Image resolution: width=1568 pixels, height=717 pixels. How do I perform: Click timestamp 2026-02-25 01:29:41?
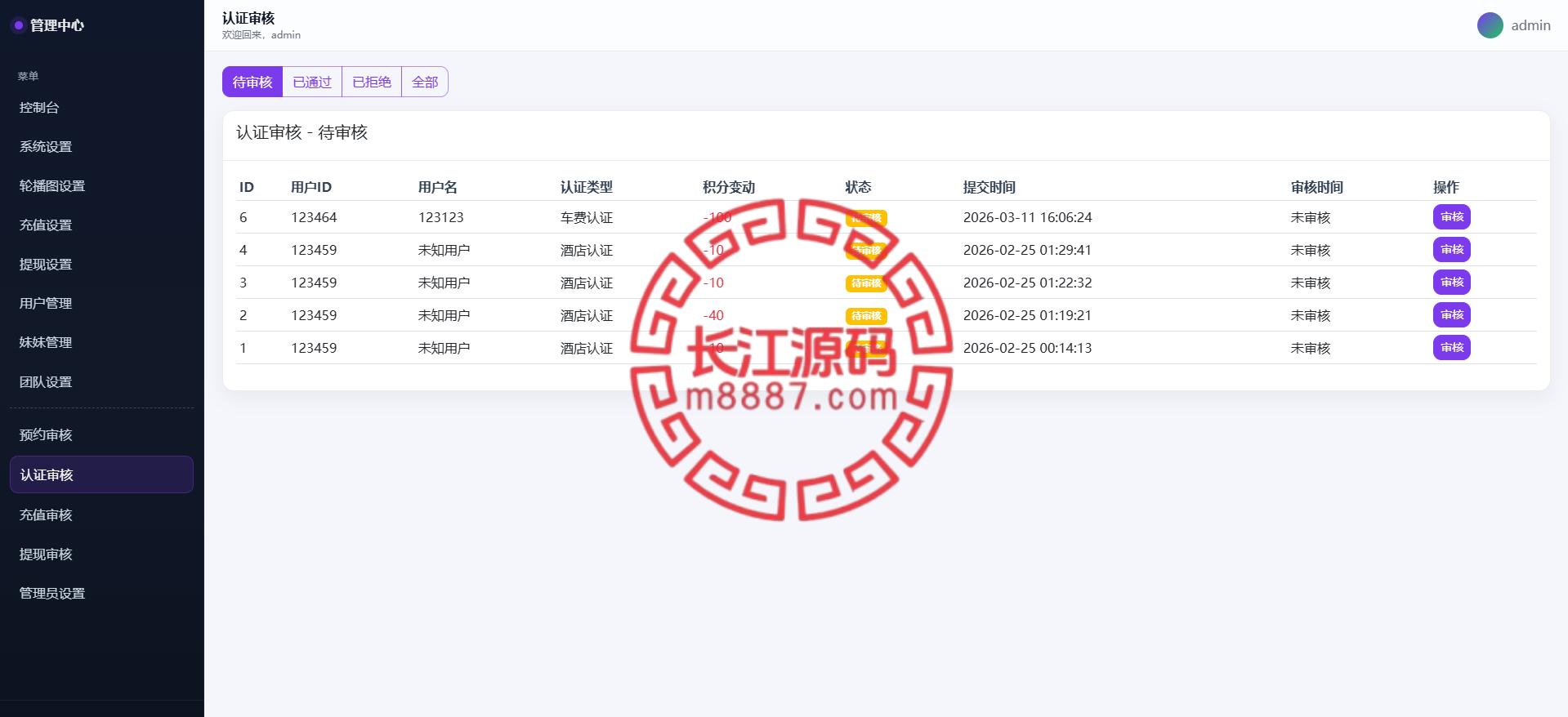pyautogui.click(x=1027, y=250)
